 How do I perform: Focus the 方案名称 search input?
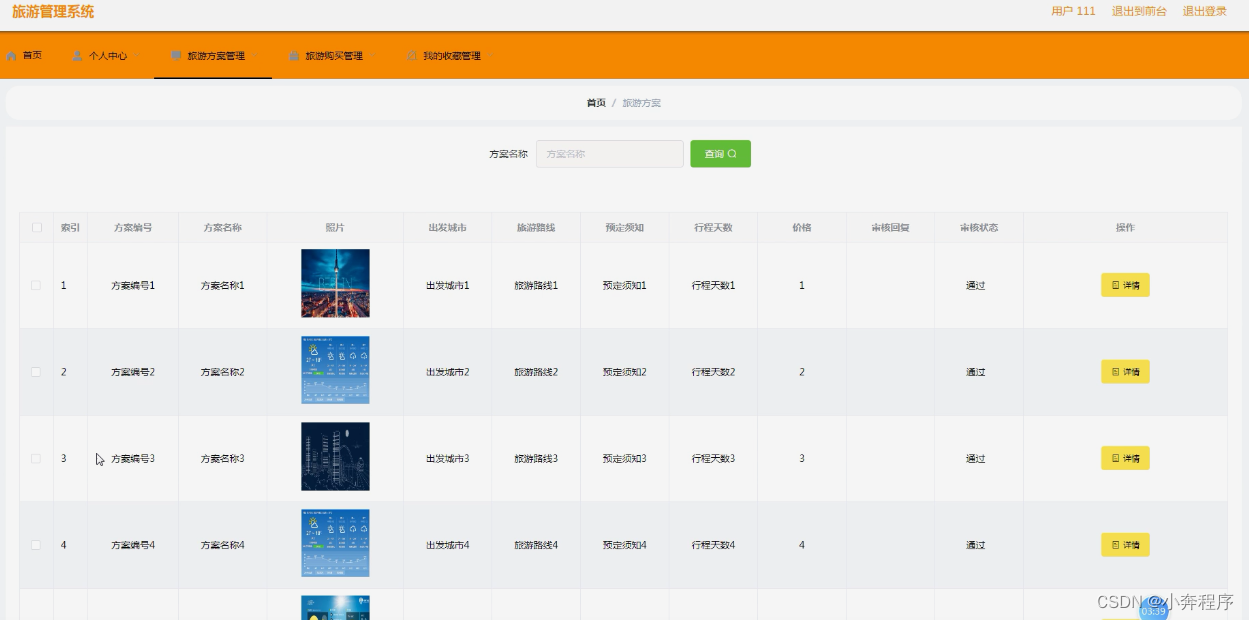[x=610, y=154]
